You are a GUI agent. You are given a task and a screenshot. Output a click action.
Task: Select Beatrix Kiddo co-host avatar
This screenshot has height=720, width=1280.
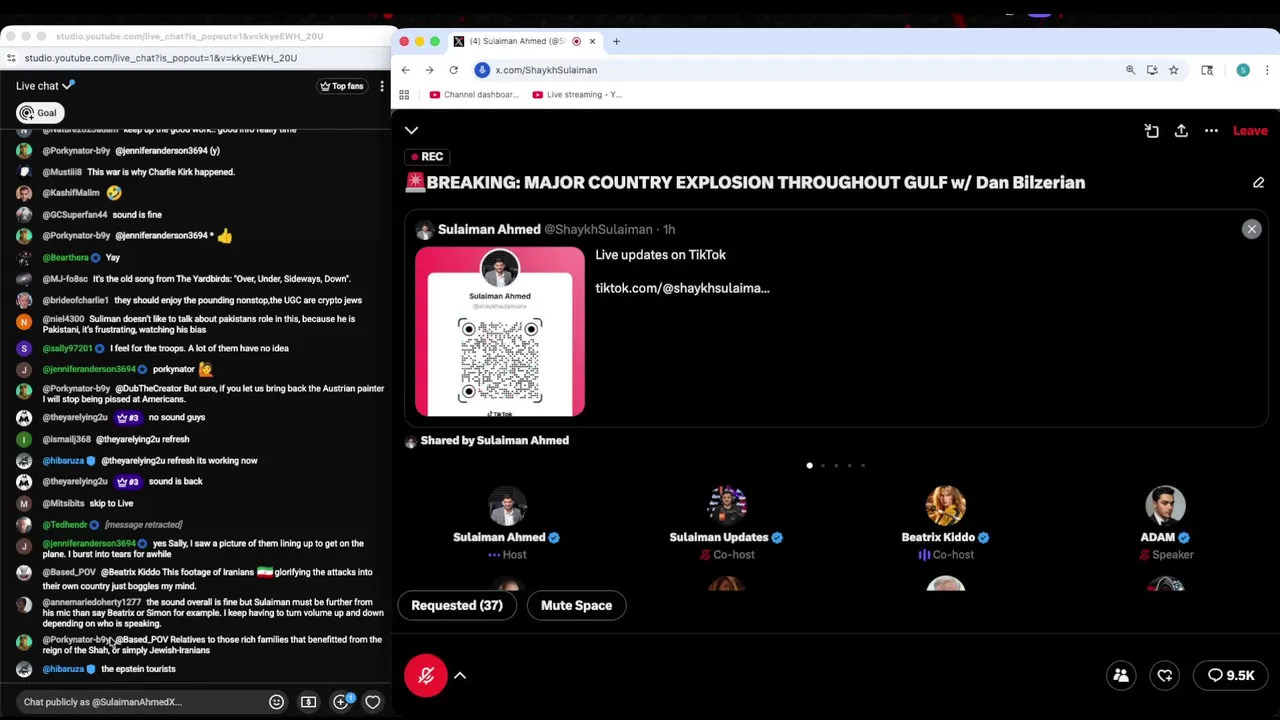click(945, 505)
